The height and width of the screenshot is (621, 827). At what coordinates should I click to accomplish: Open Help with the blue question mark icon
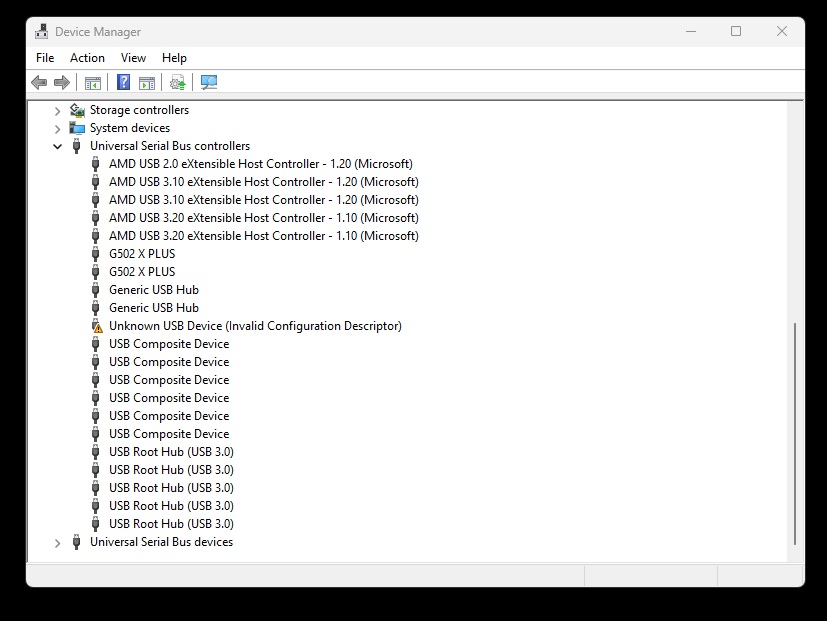point(123,82)
